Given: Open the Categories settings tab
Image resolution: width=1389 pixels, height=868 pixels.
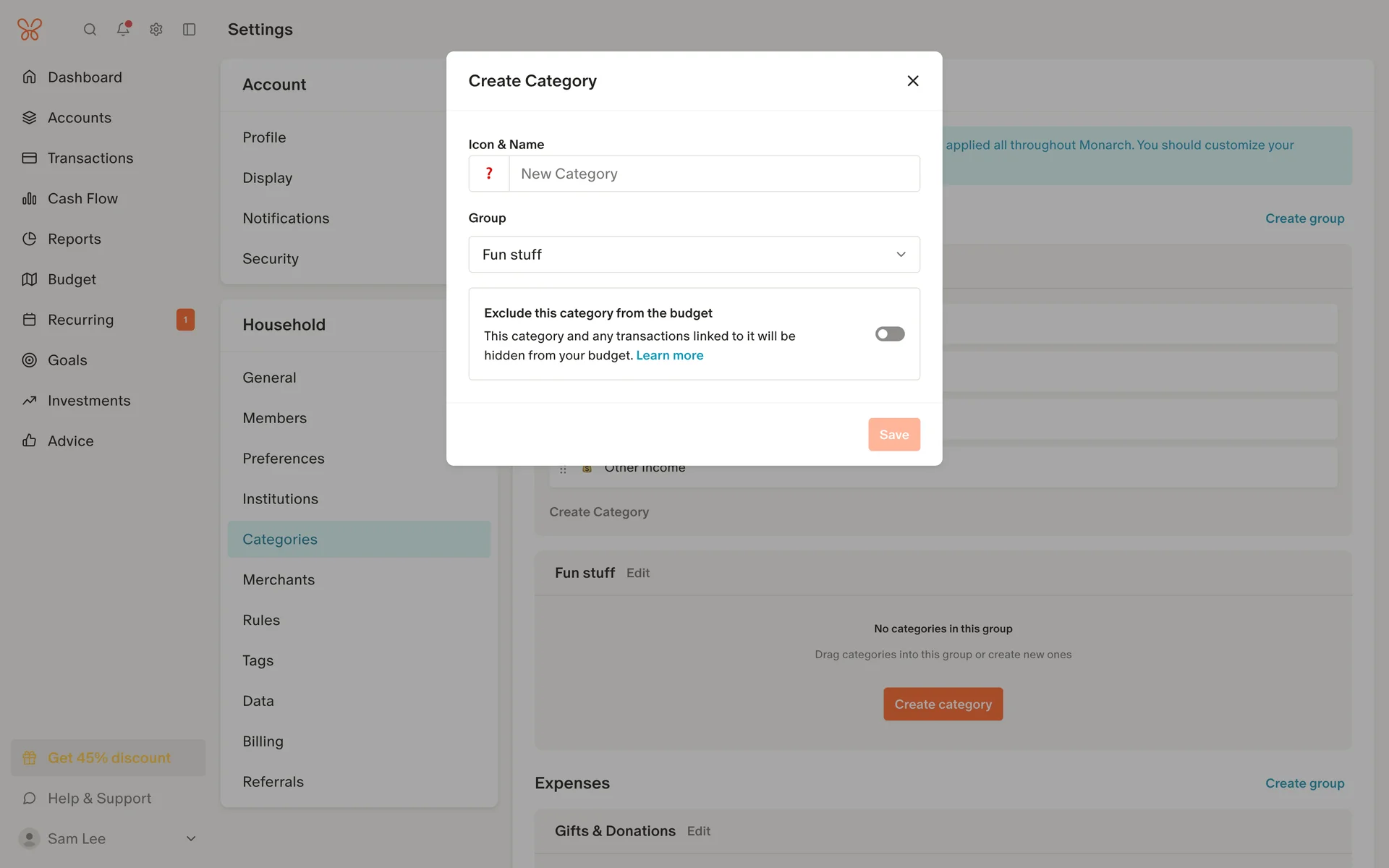Looking at the screenshot, I should pyautogui.click(x=280, y=540).
